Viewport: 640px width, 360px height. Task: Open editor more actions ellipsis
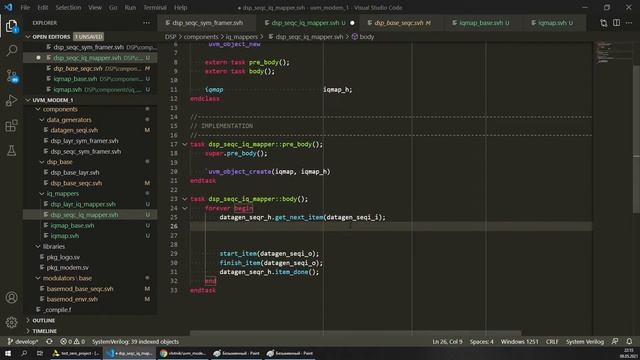tap(629, 23)
